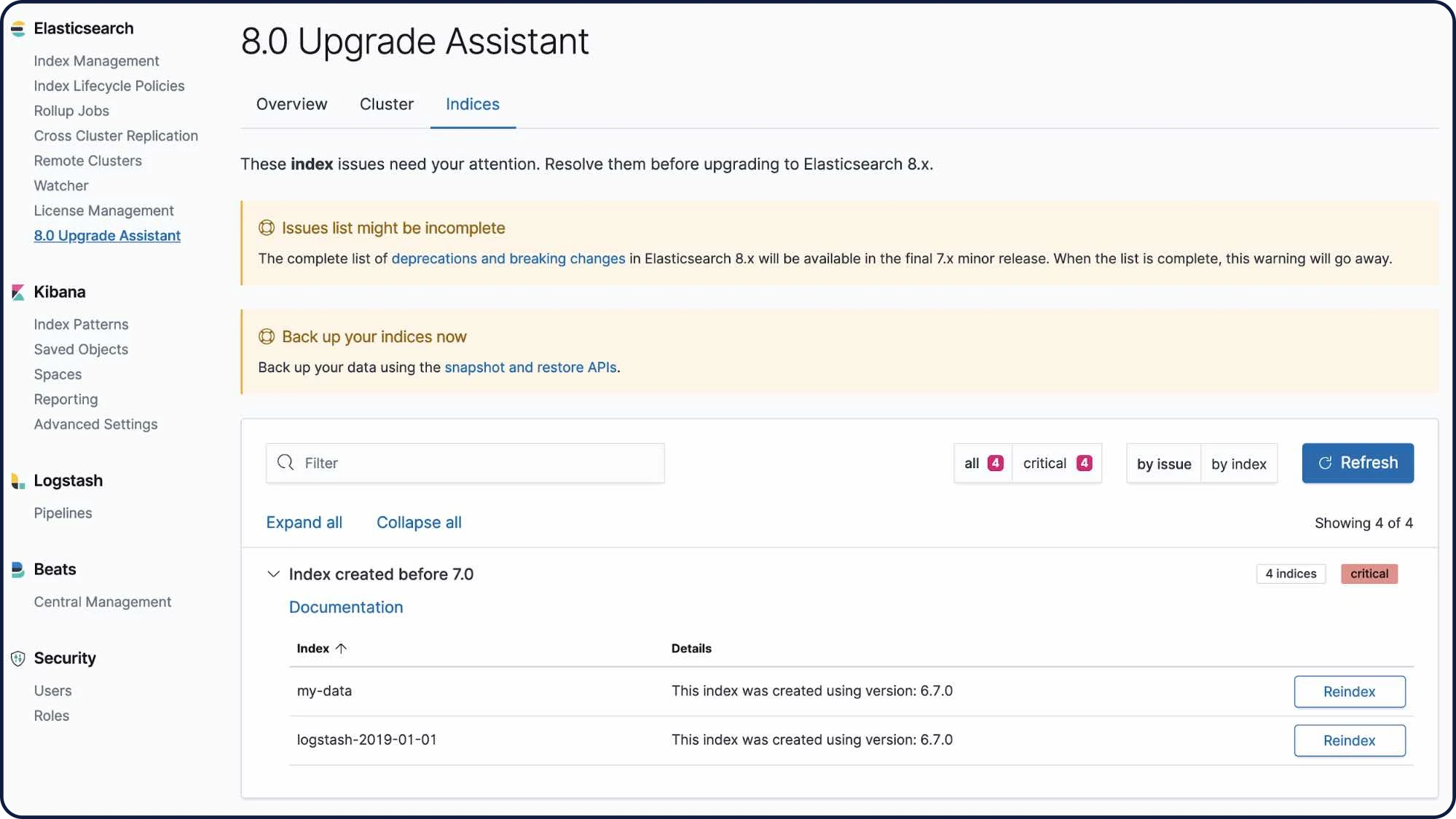Click the Security shield icon in sidebar
Image resolution: width=1456 pixels, height=819 pixels.
coord(18,659)
